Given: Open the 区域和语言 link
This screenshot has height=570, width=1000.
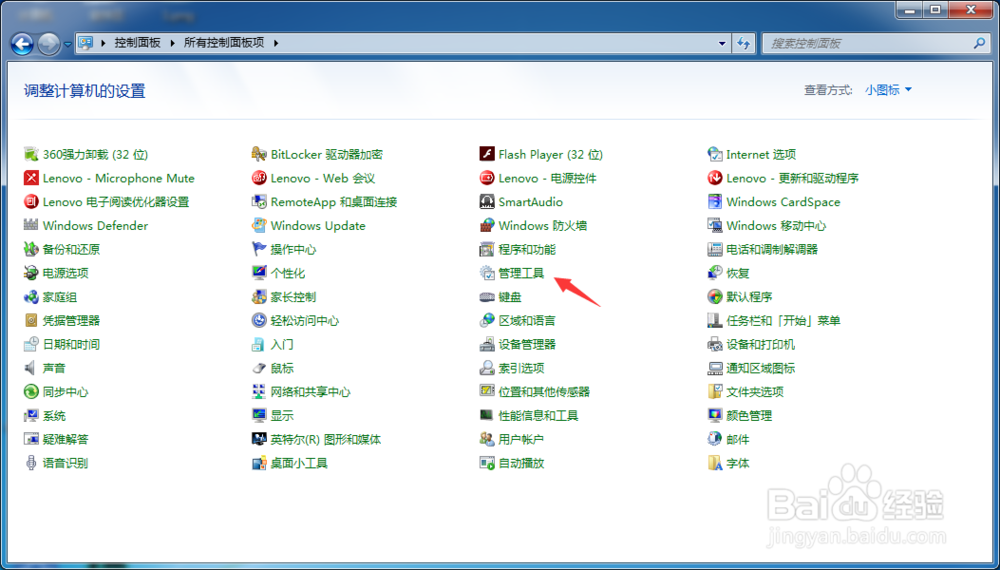Looking at the screenshot, I should pyautogui.click(x=527, y=321).
